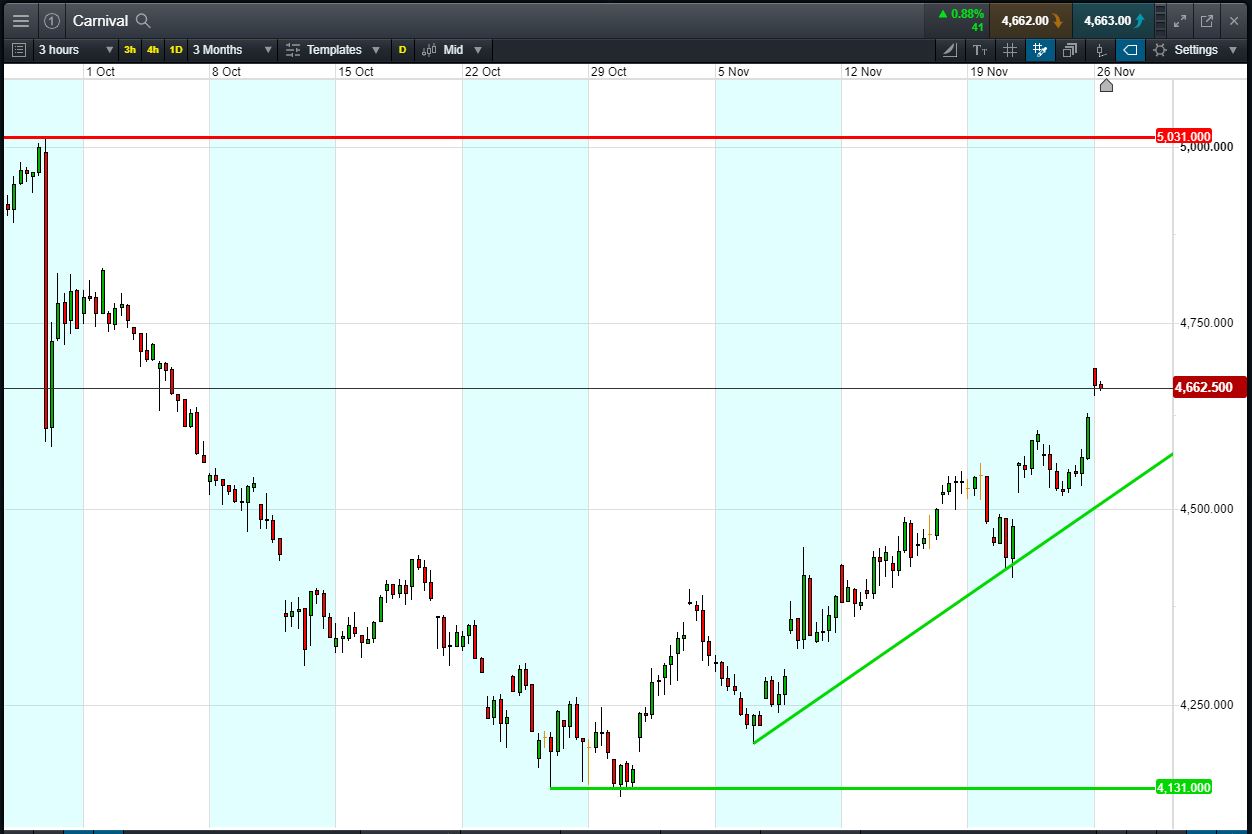Click the yellow D button
The height and width of the screenshot is (834, 1252).
[x=403, y=50]
